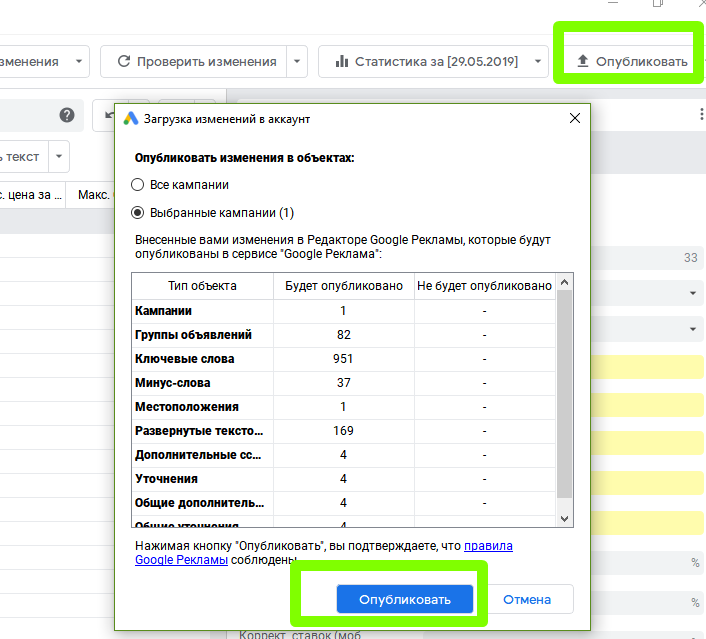Image resolution: width=706 pixels, height=639 pixels.
Task: Click scrollbar down arrow in objects table
Action: 564,519
